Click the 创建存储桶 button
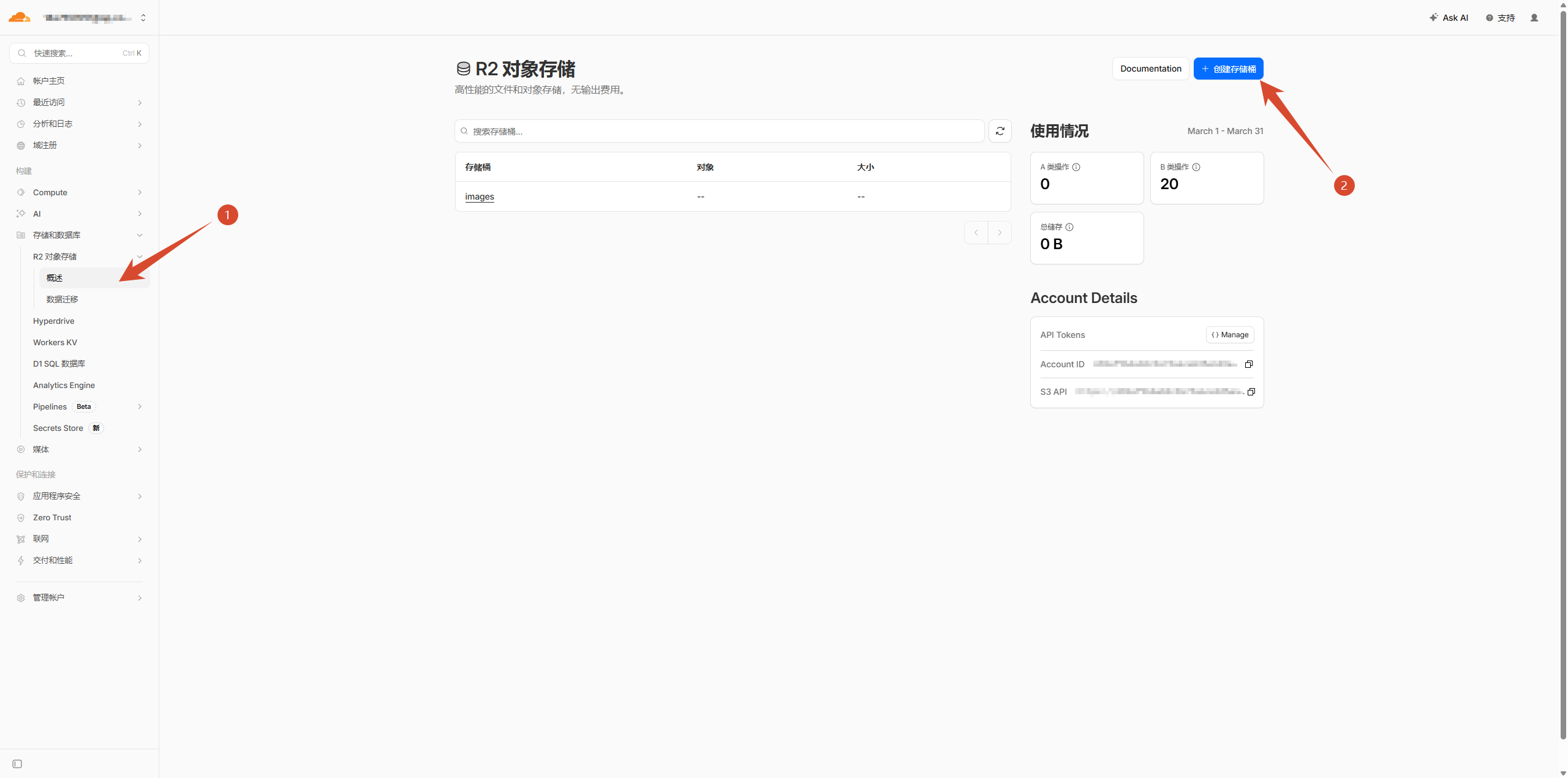 1228,69
